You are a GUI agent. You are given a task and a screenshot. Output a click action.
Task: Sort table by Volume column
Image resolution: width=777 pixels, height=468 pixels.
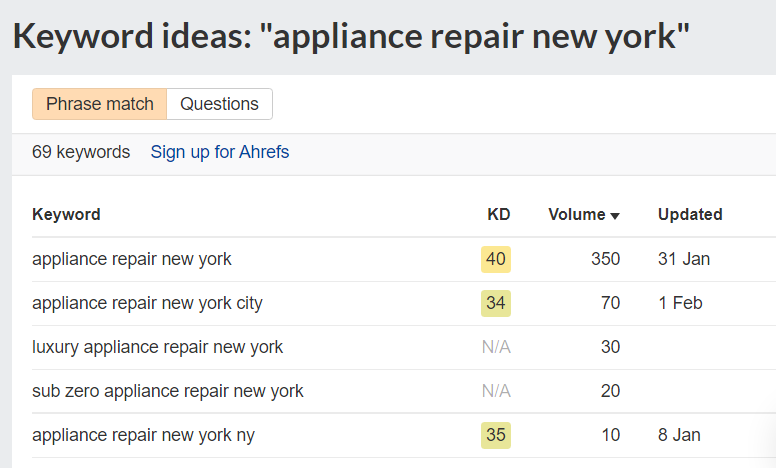[577, 214]
